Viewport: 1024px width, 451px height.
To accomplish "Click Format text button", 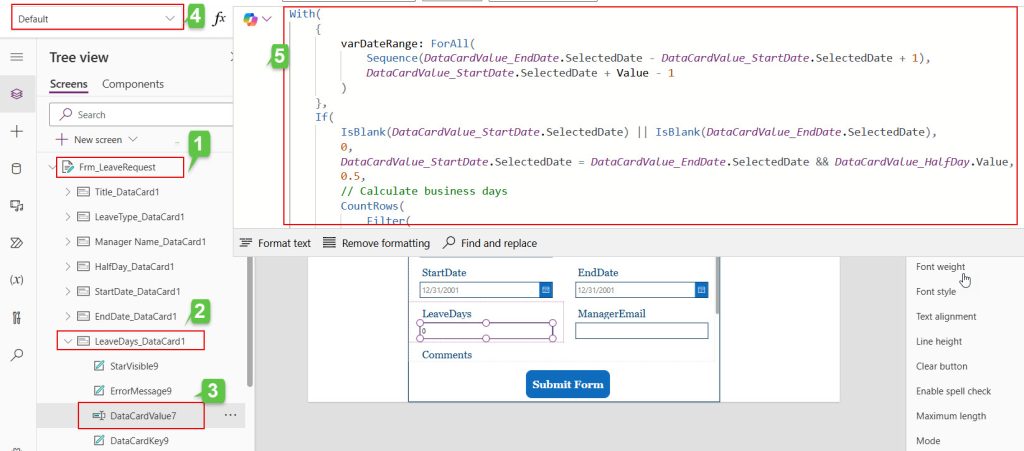I will [x=275, y=243].
